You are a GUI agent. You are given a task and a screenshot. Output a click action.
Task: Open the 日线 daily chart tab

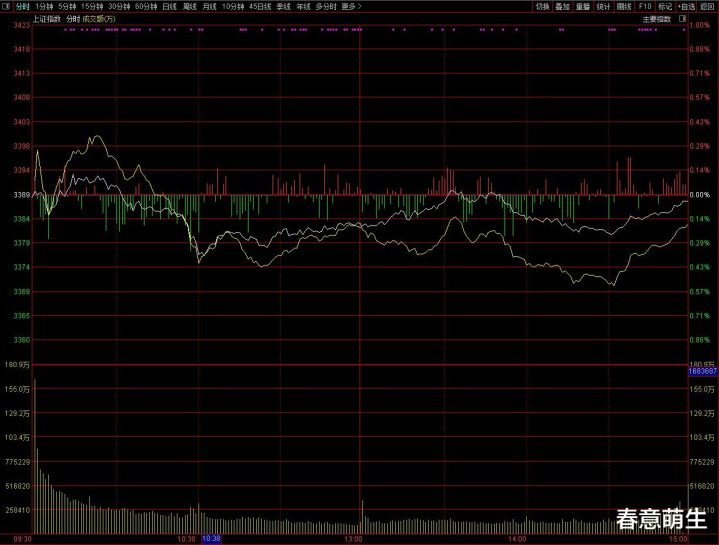tap(170, 6)
